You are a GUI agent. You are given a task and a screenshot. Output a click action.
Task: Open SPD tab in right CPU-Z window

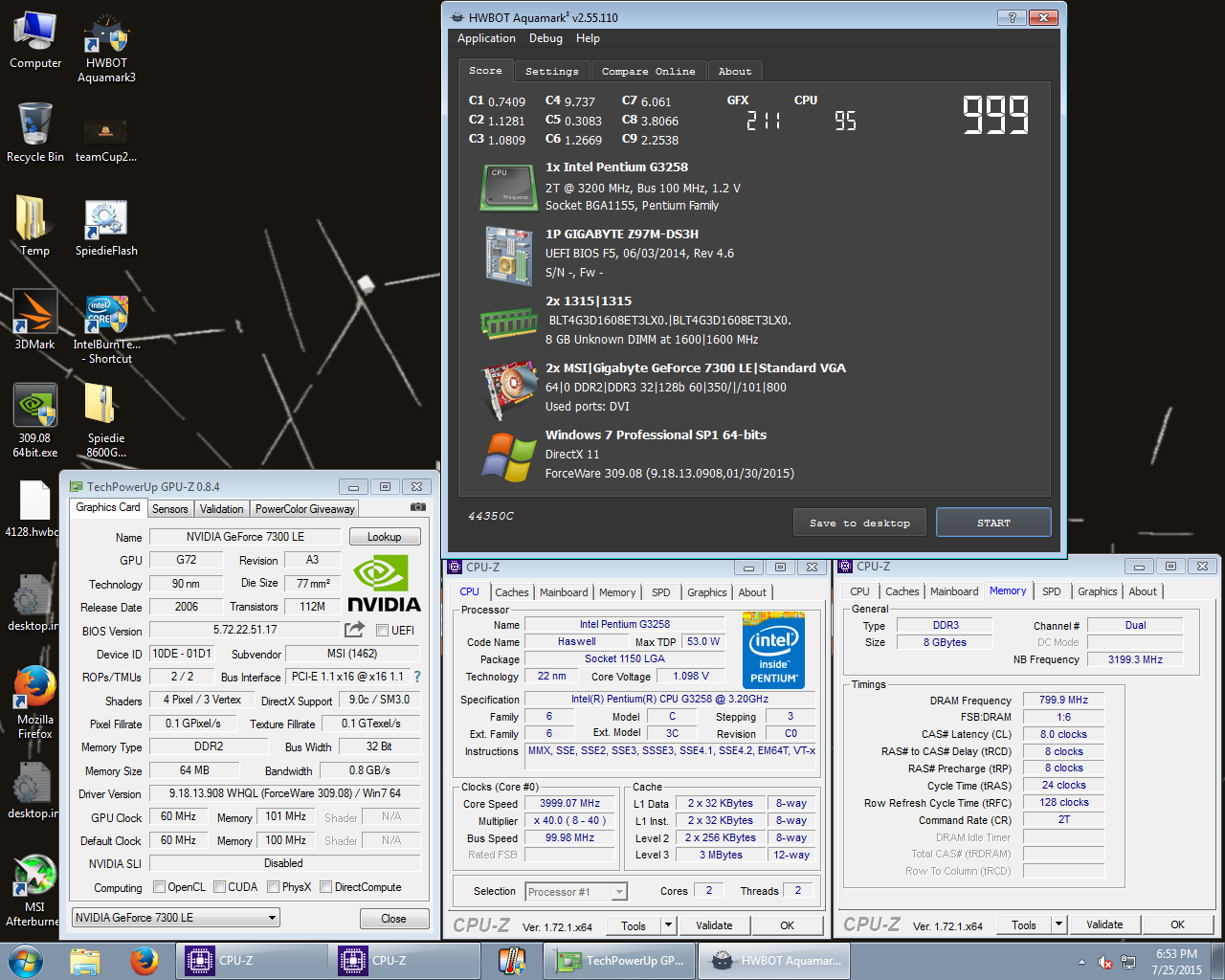[x=1051, y=591]
